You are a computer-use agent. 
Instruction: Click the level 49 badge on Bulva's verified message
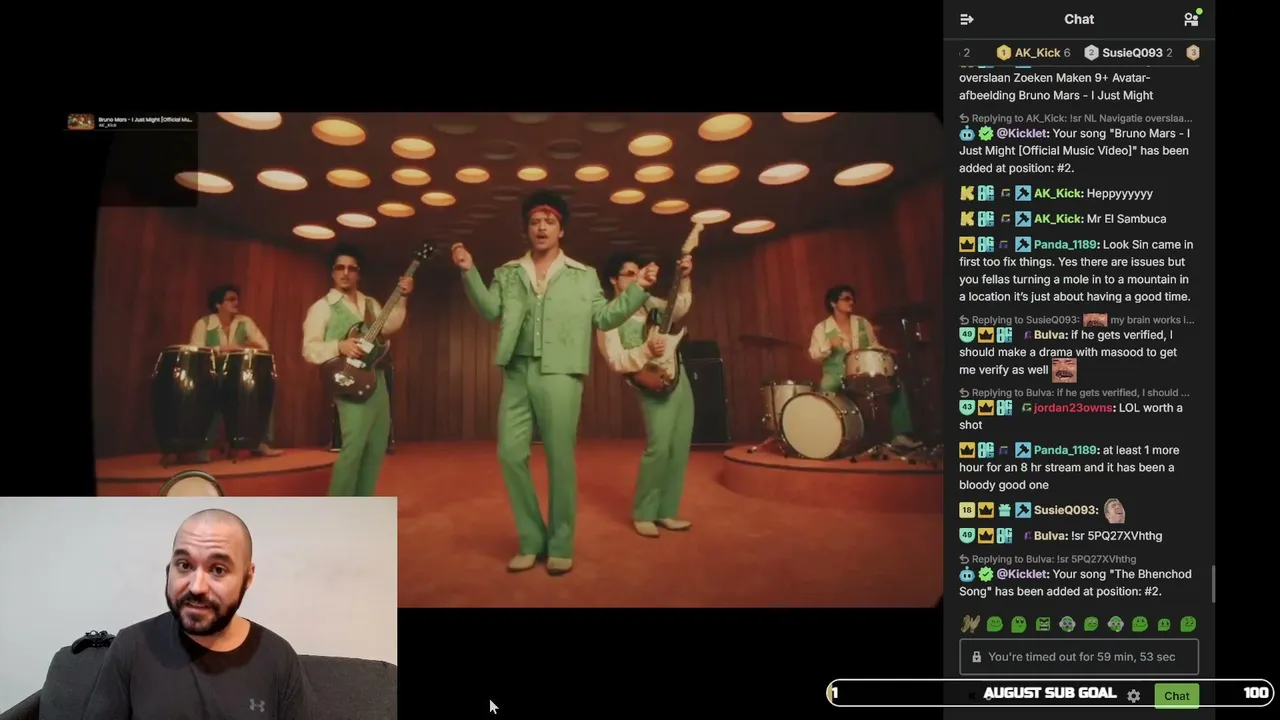click(x=967, y=335)
